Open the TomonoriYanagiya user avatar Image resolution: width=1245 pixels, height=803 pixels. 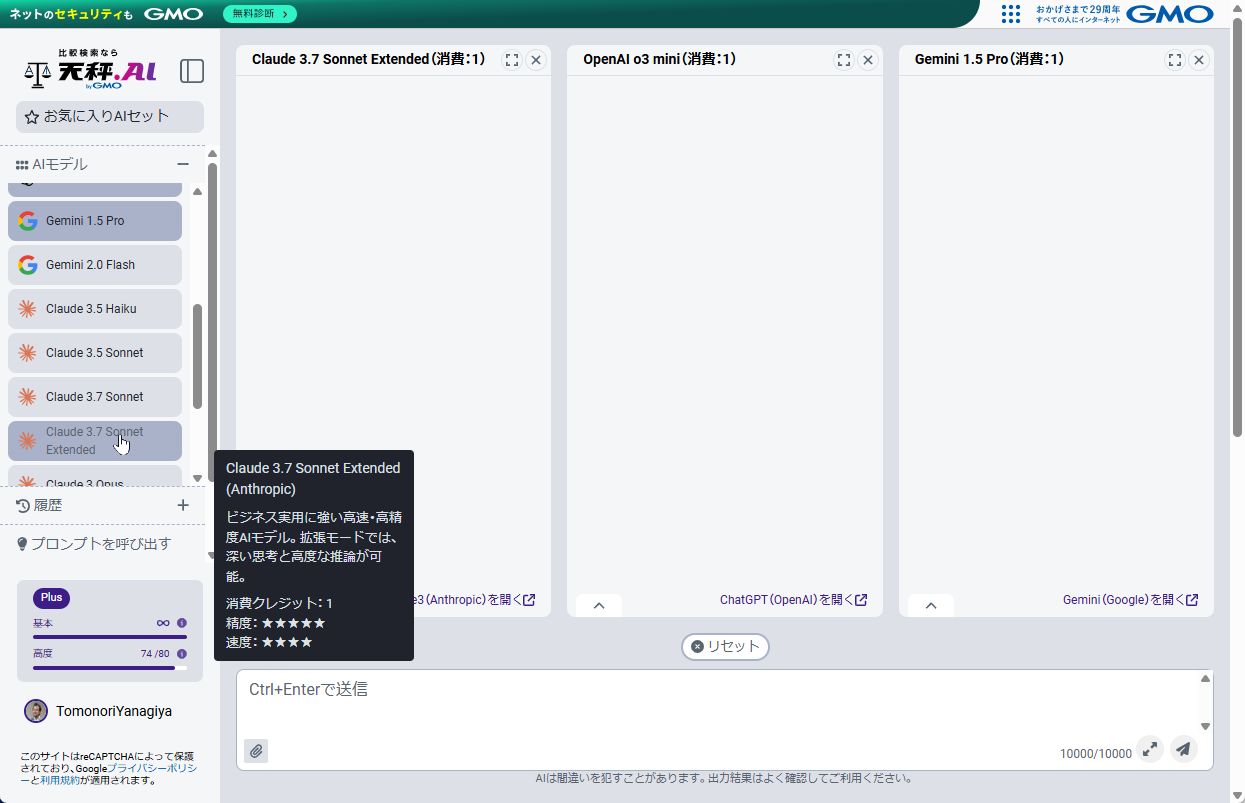click(x=36, y=711)
